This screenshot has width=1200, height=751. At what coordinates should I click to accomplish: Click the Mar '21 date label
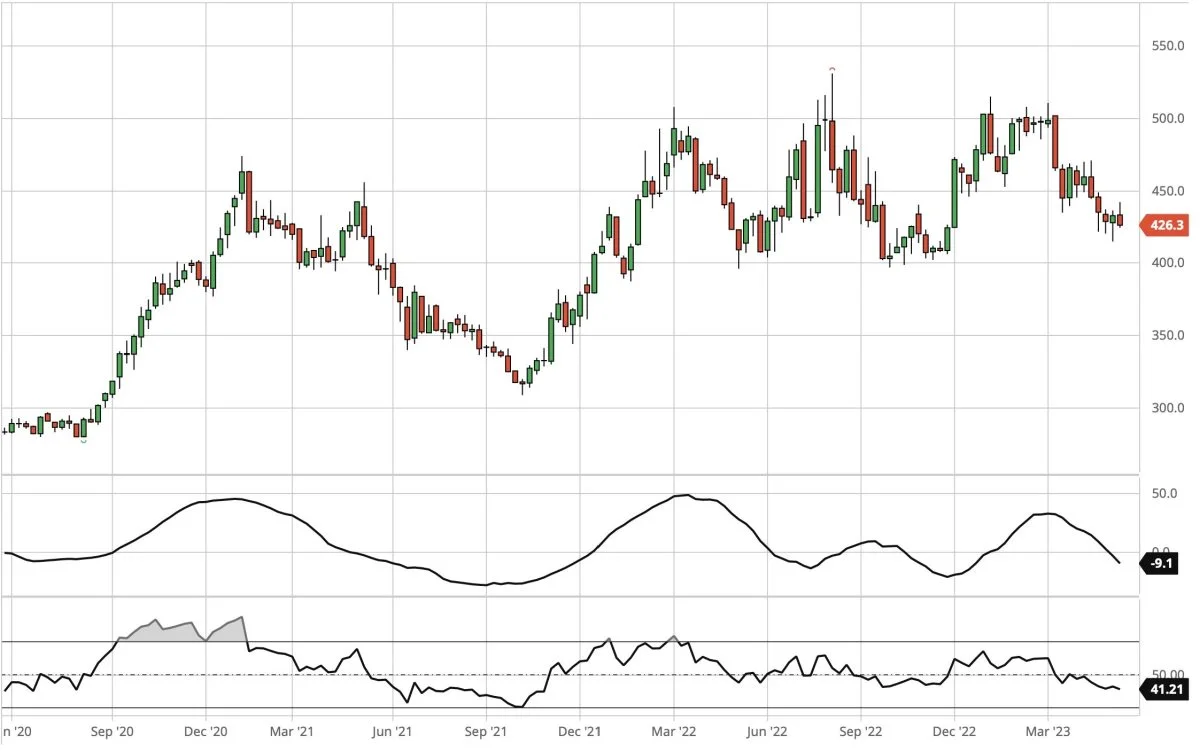[290, 731]
